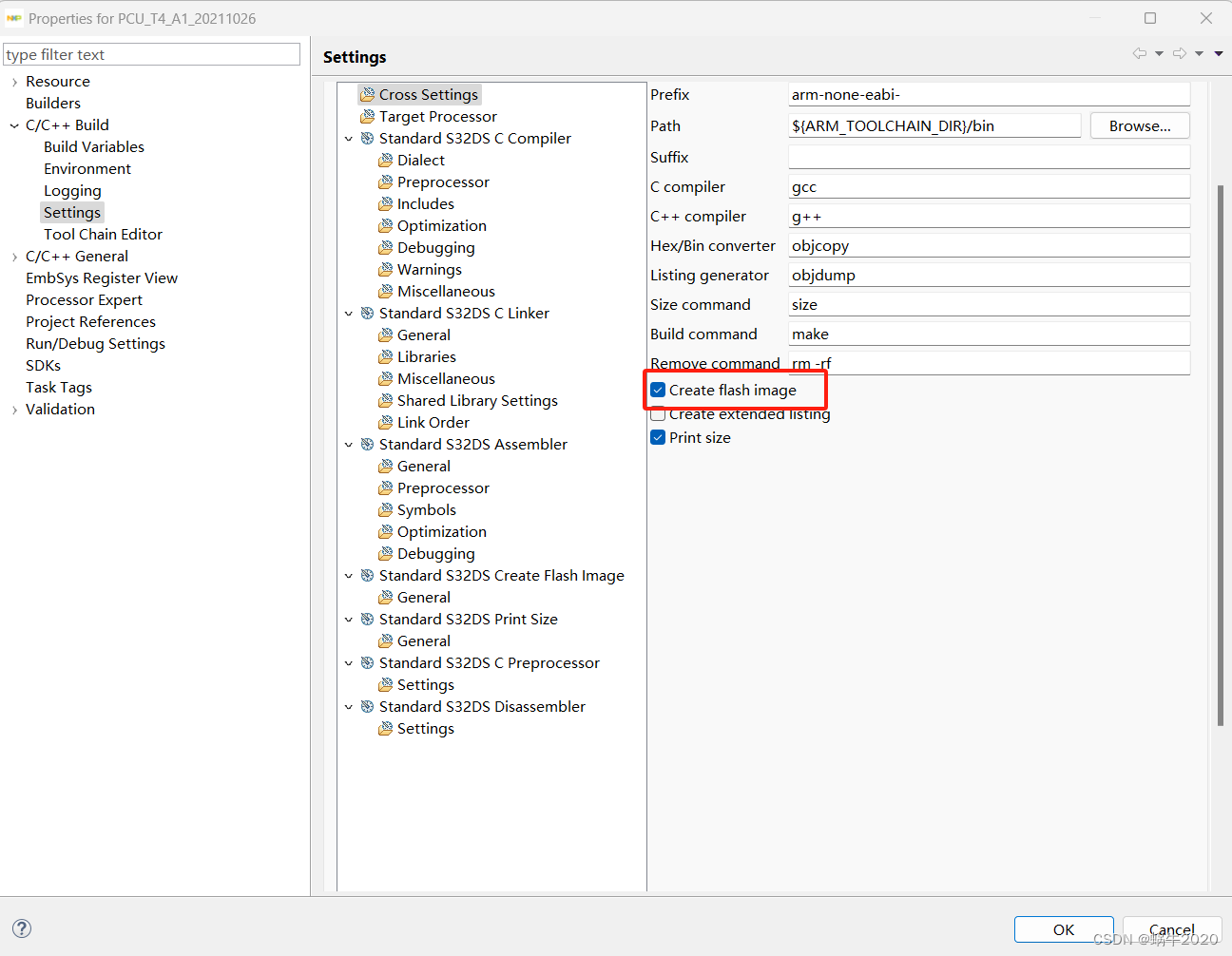The image size is (1232, 956).
Task: Collapse Standard S32DS Create Flash Image node
Action: pos(349,576)
